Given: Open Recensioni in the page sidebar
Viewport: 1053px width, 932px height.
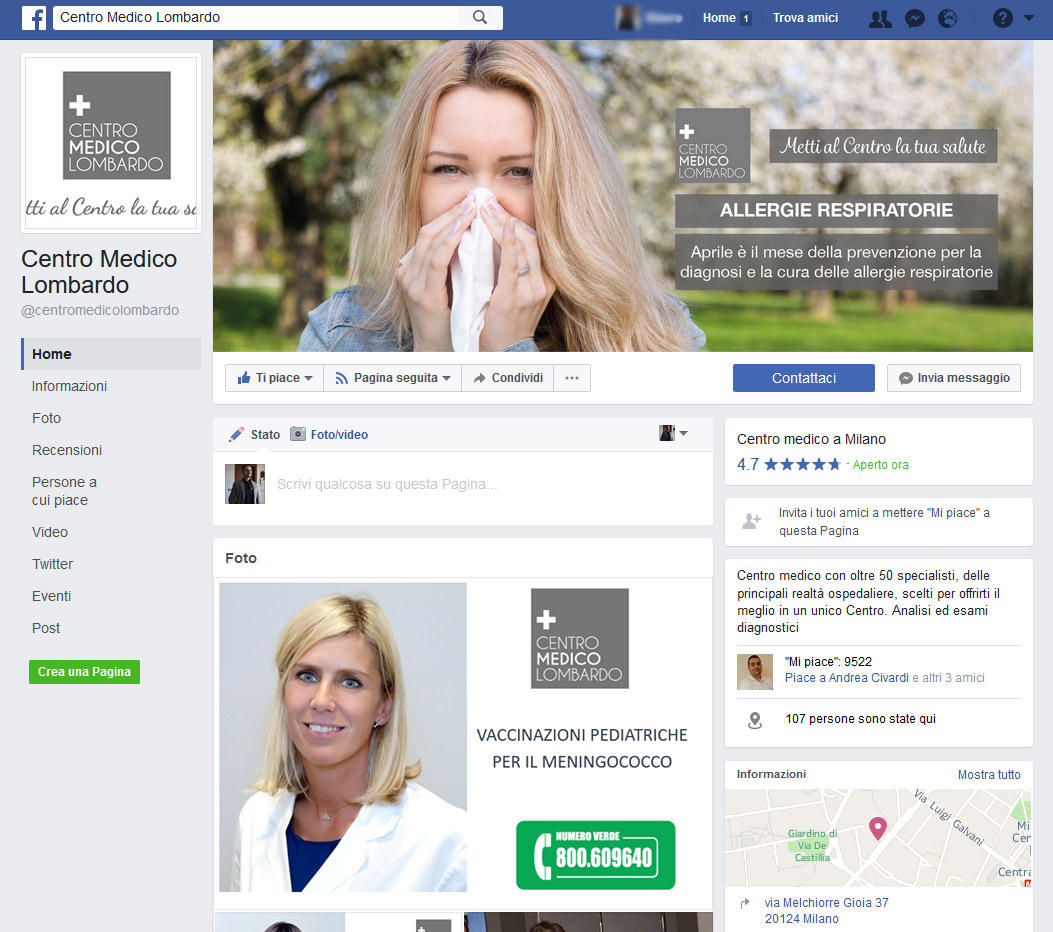Looking at the screenshot, I should tap(67, 450).
